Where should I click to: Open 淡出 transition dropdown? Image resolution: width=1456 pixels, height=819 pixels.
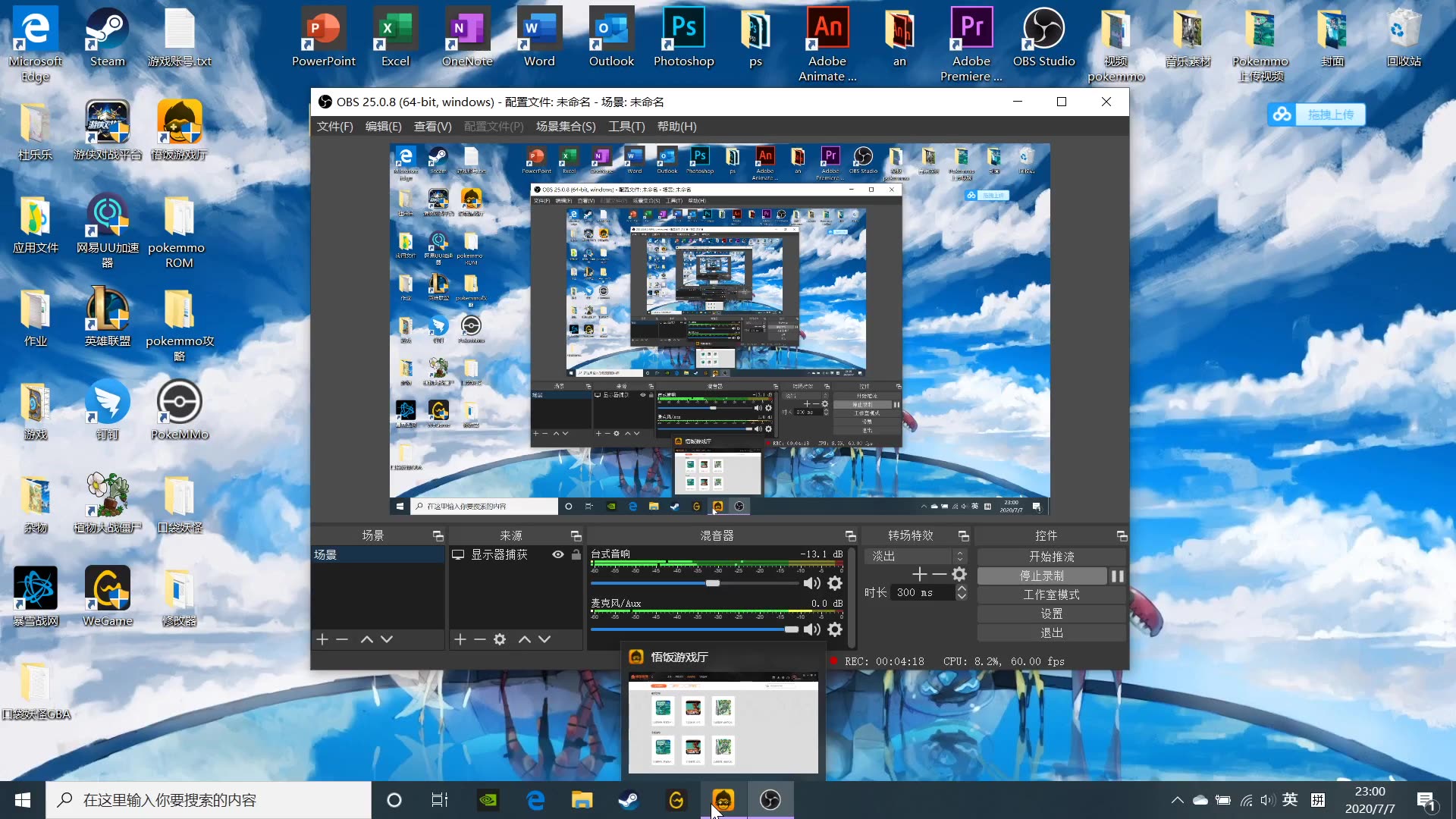pos(915,556)
